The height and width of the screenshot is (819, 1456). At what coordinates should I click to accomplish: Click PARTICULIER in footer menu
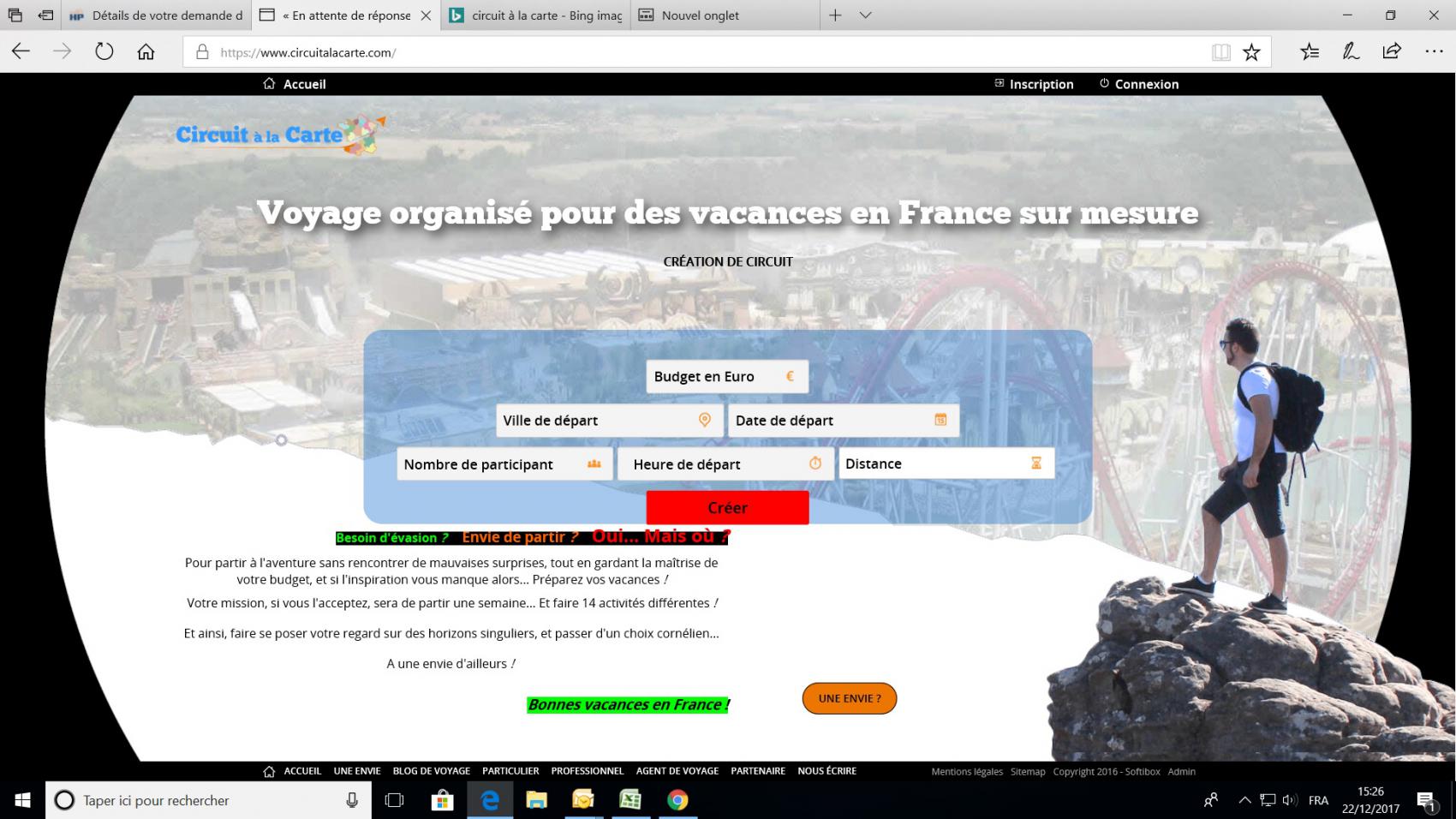click(x=510, y=771)
